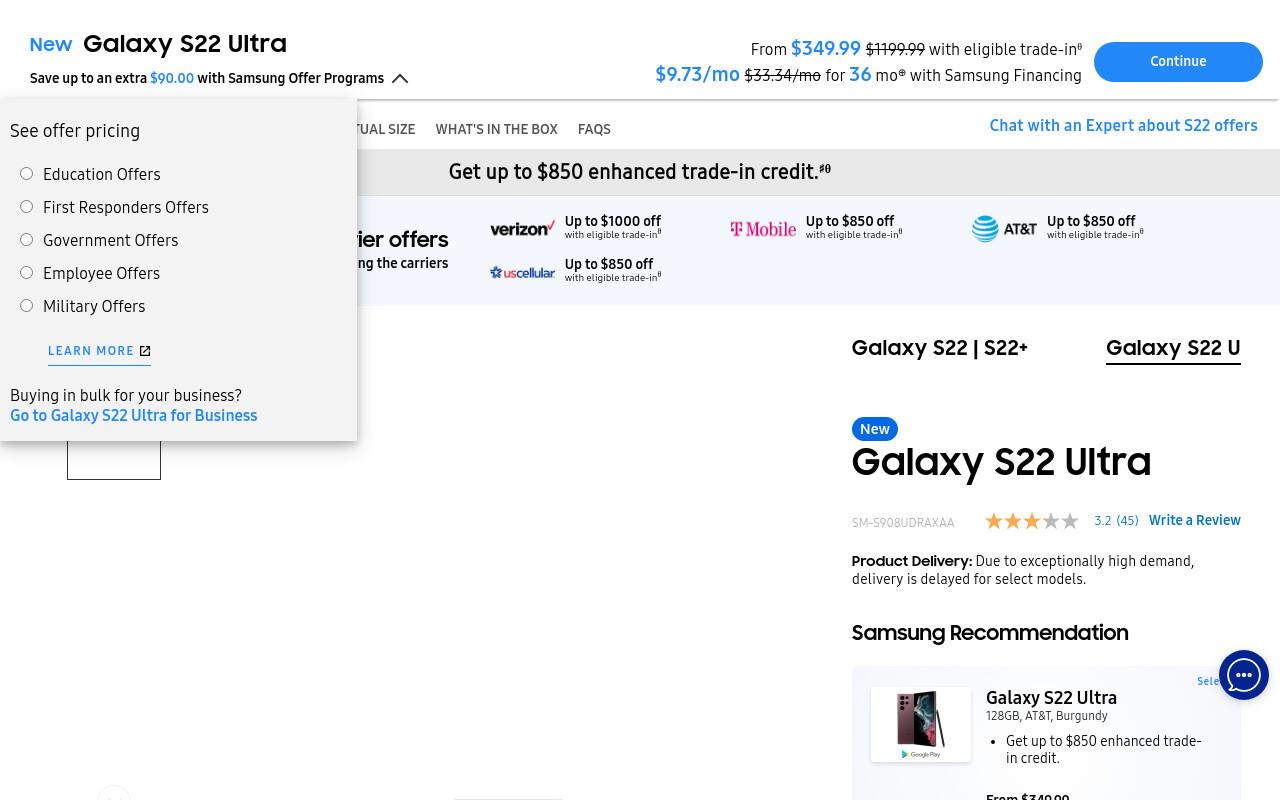Open the chat bubble assistant icon
This screenshot has height=800, width=1280.
click(x=1243, y=675)
